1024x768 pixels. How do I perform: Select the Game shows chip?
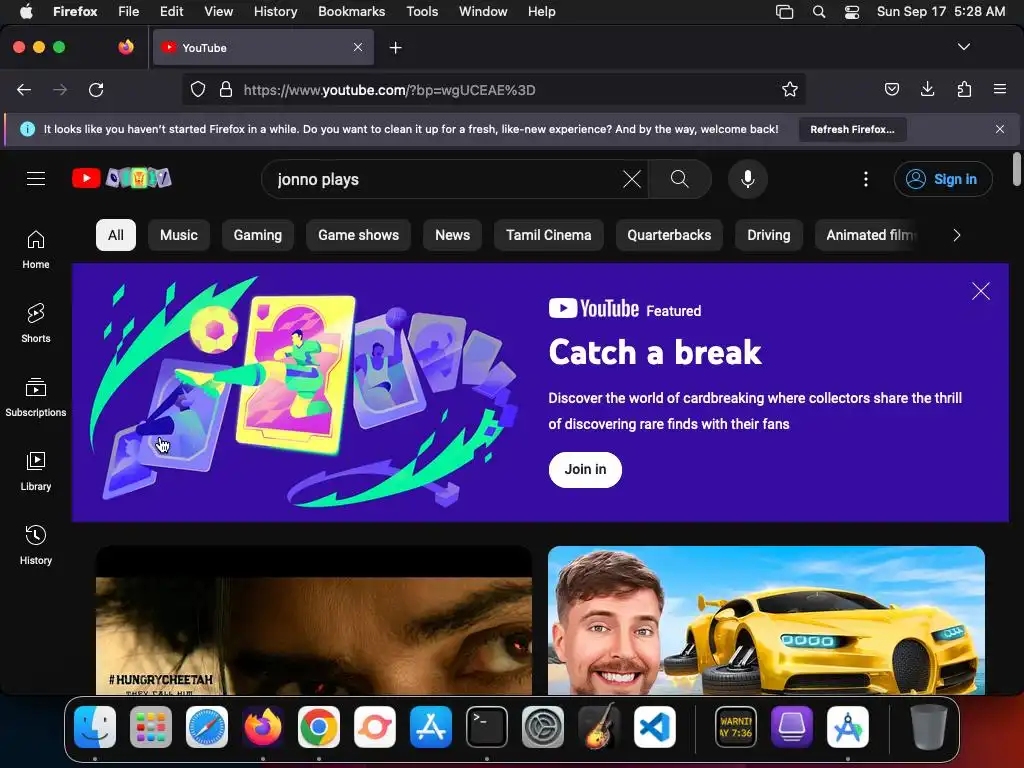(359, 235)
